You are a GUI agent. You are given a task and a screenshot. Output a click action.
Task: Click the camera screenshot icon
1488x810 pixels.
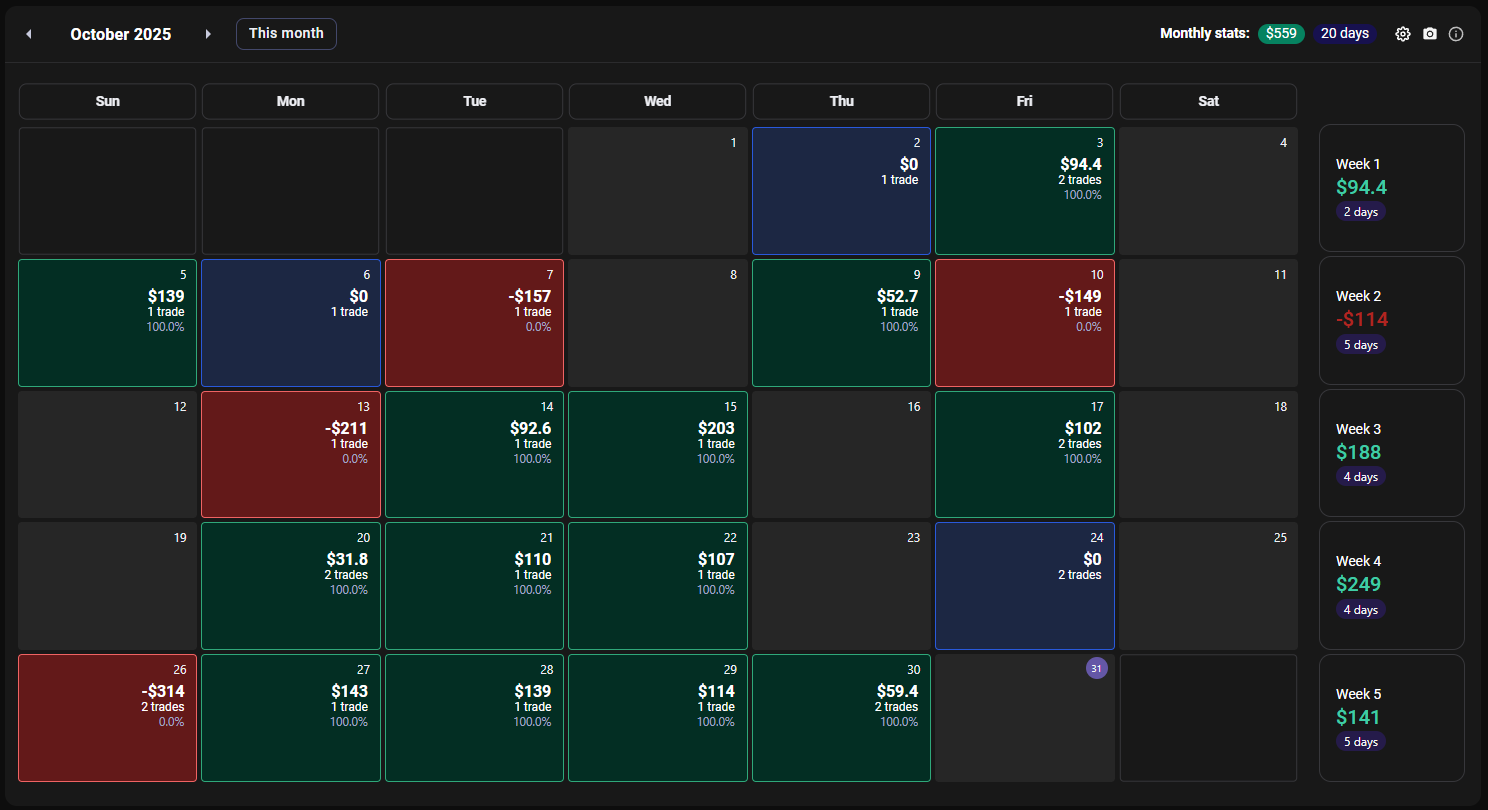pyautogui.click(x=1430, y=34)
